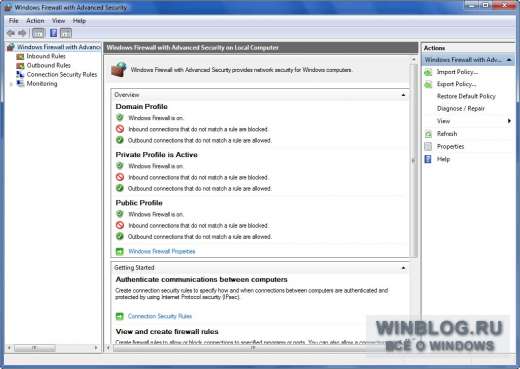Open the Help menu
The height and width of the screenshot is (369, 520).
79,21
